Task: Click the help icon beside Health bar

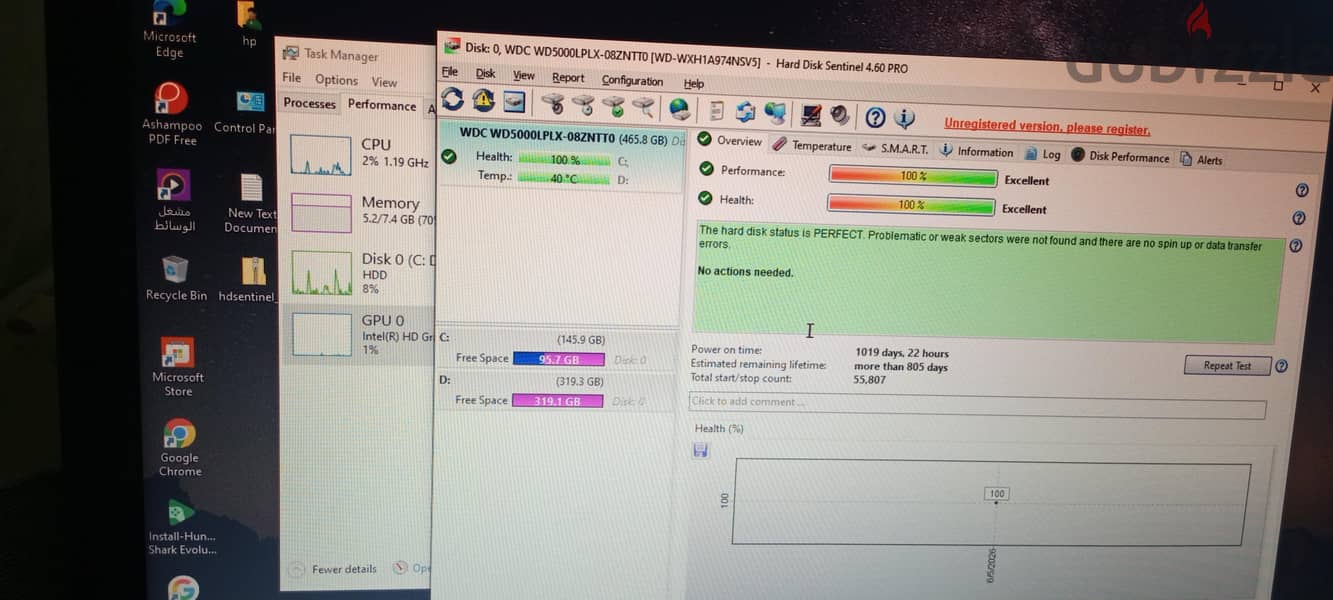Action: pos(1299,218)
